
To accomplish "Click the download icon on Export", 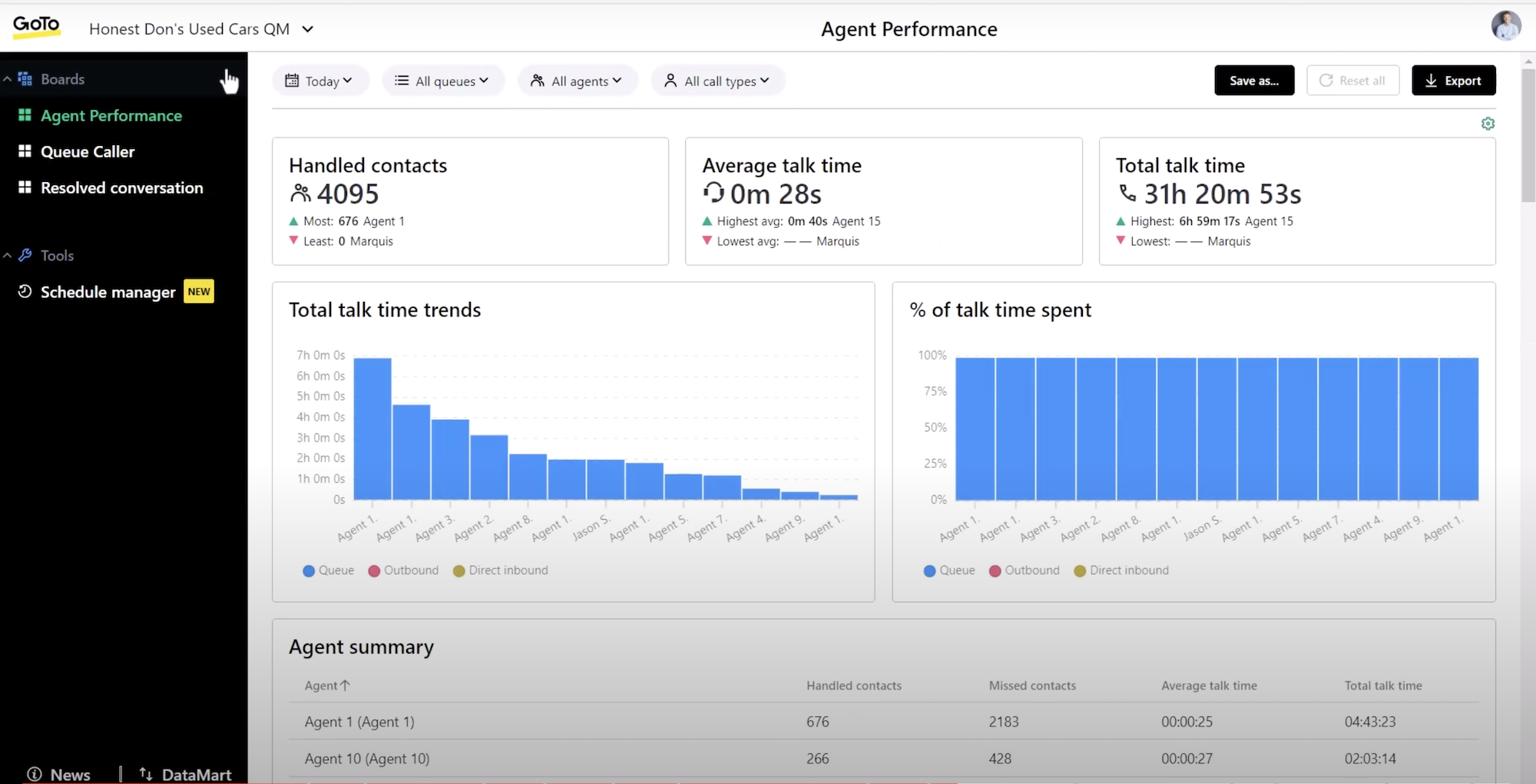I will coord(1431,81).
